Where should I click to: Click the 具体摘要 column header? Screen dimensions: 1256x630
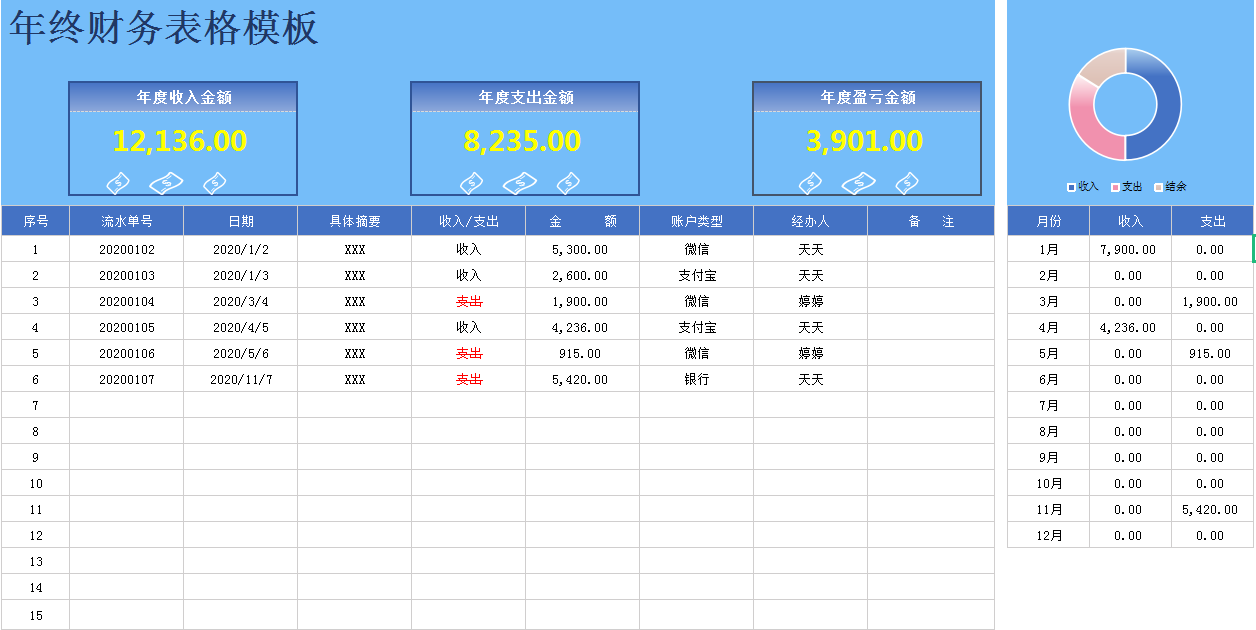coord(355,221)
